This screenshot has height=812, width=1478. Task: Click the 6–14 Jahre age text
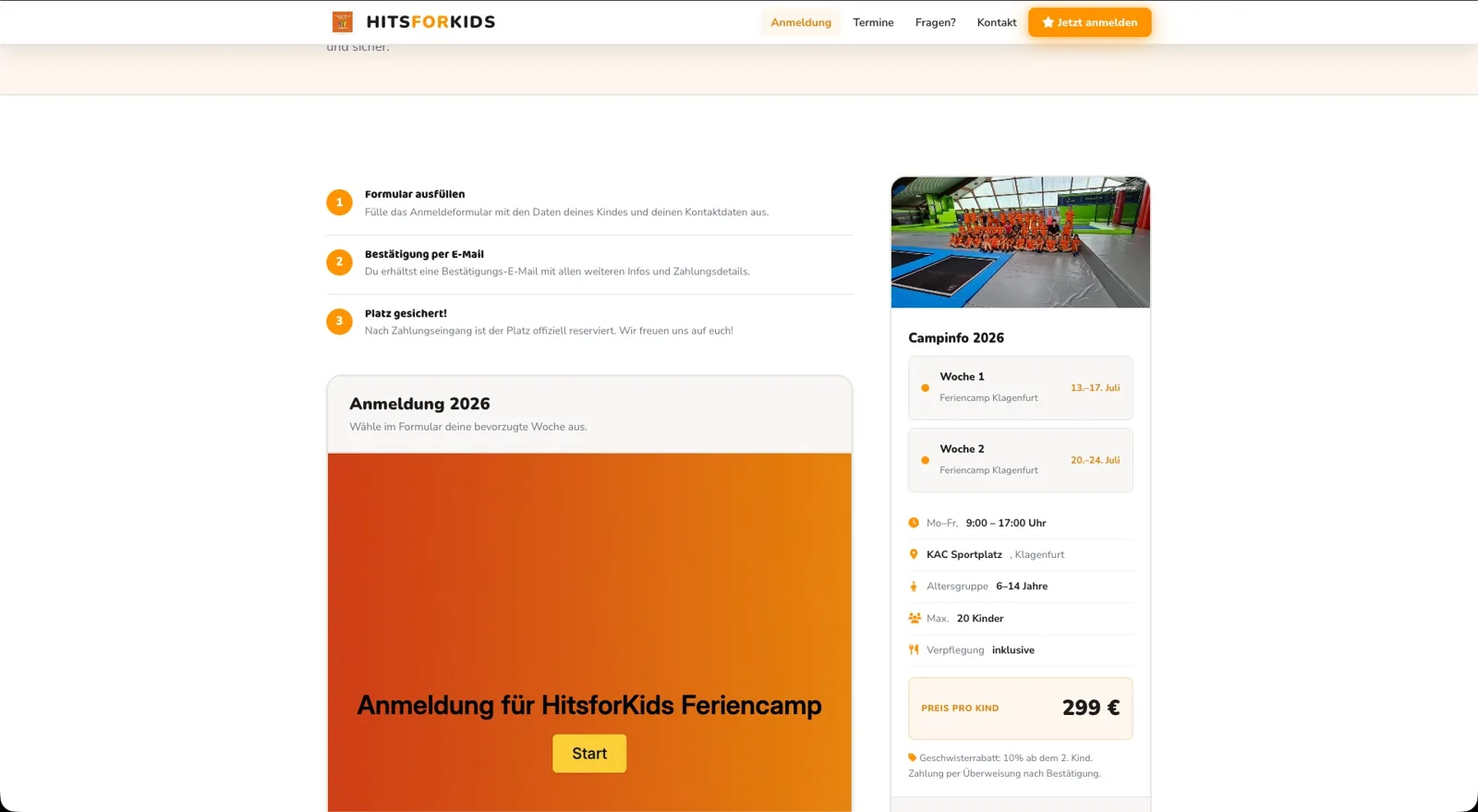1022,587
